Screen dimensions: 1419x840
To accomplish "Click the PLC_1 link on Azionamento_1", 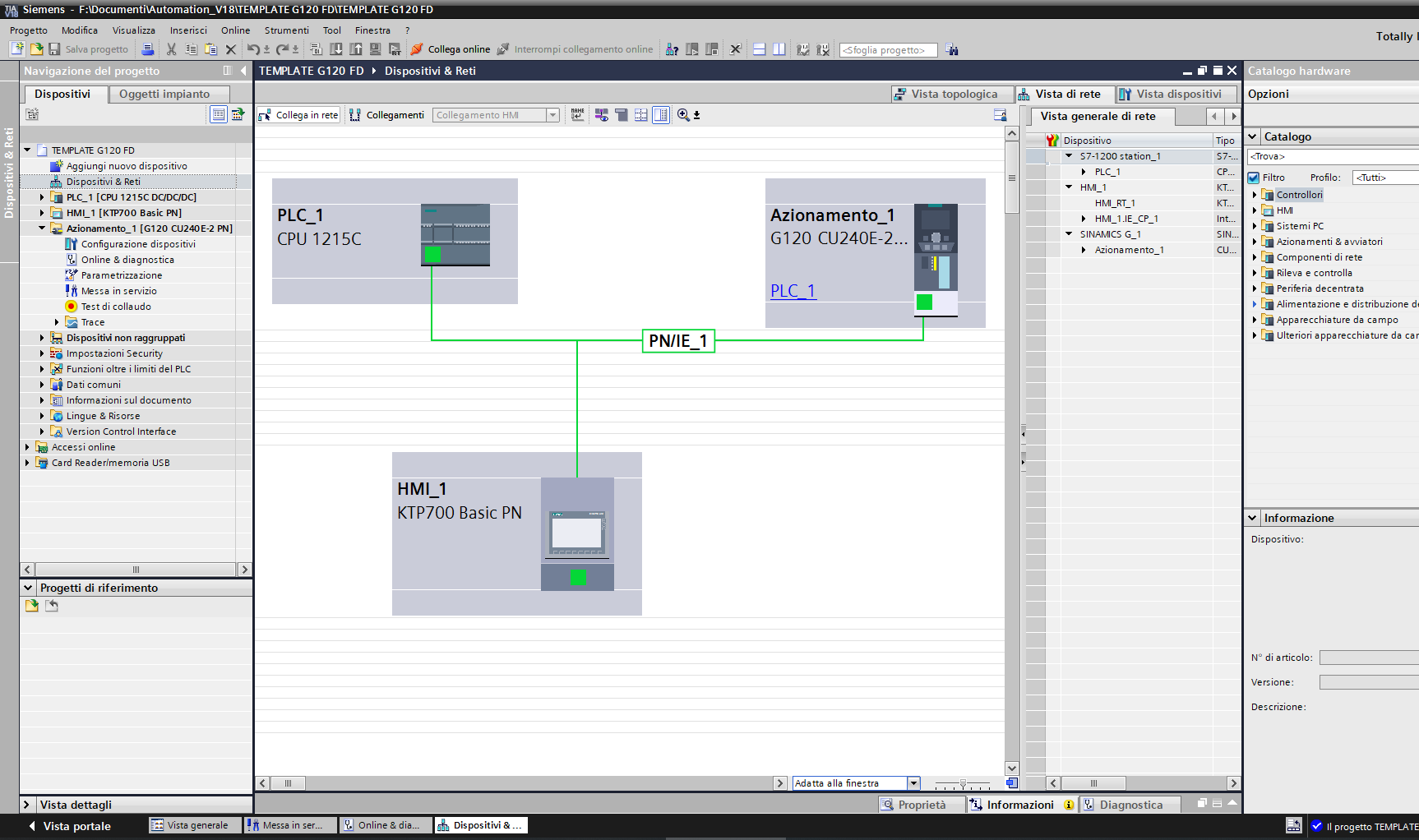I will pos(793,291).
